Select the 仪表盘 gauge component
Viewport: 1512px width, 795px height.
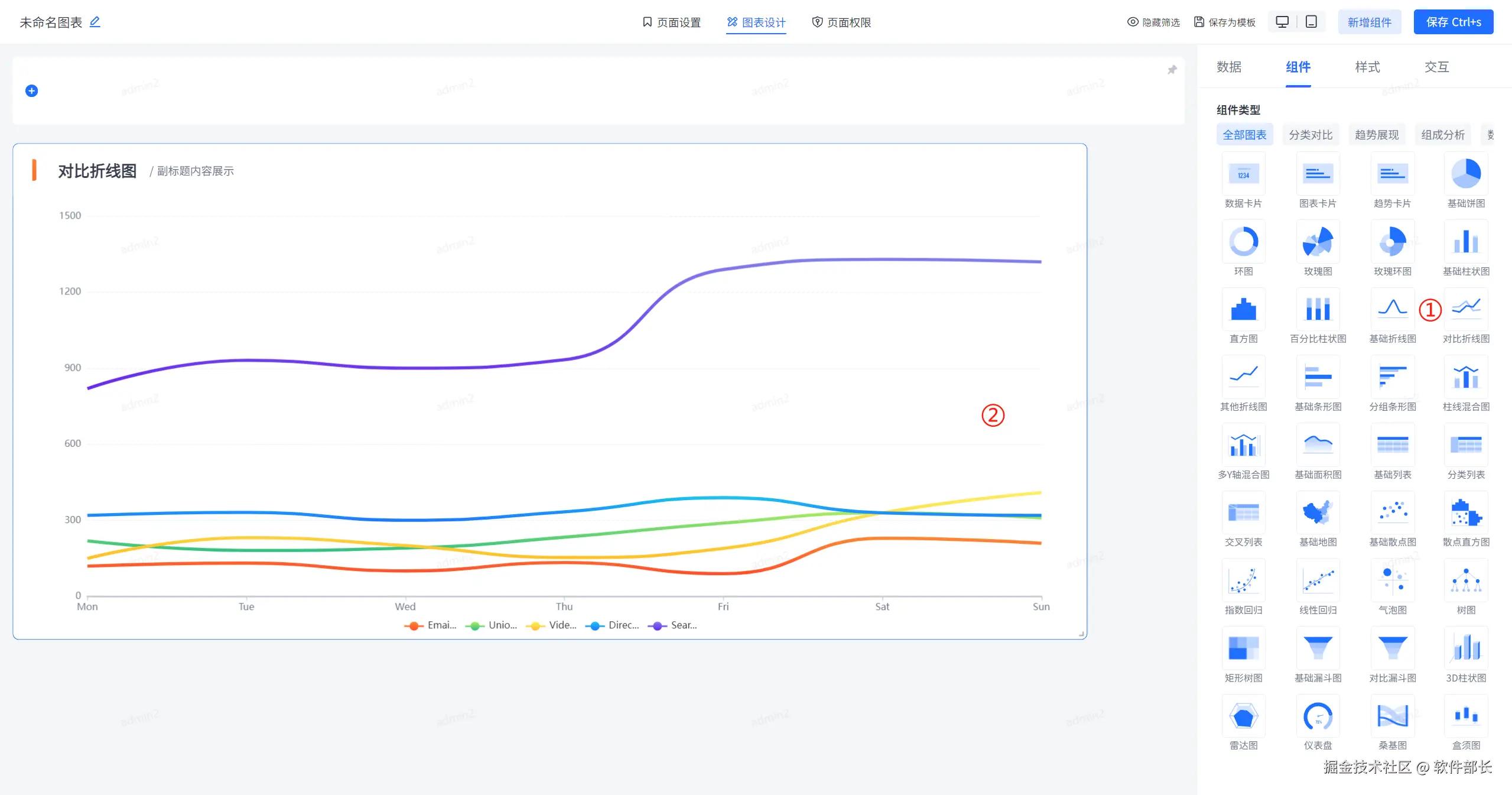[x=1317, y=716]
